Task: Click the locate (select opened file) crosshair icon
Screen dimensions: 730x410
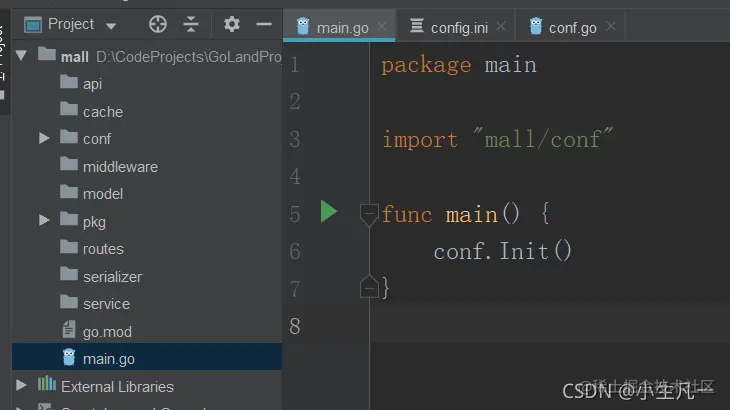Action: 158,24
